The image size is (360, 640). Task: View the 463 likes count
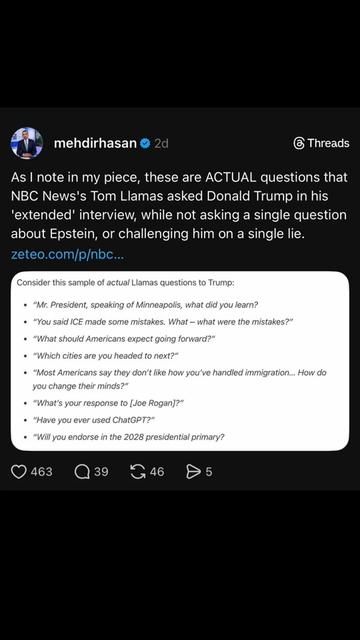[x=41, y=472]
